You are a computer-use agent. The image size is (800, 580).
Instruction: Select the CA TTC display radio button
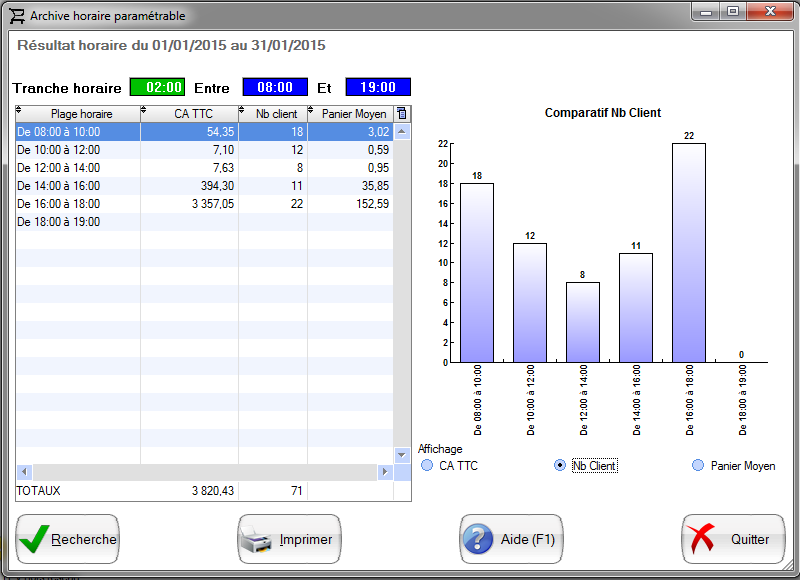coord(428,466)
